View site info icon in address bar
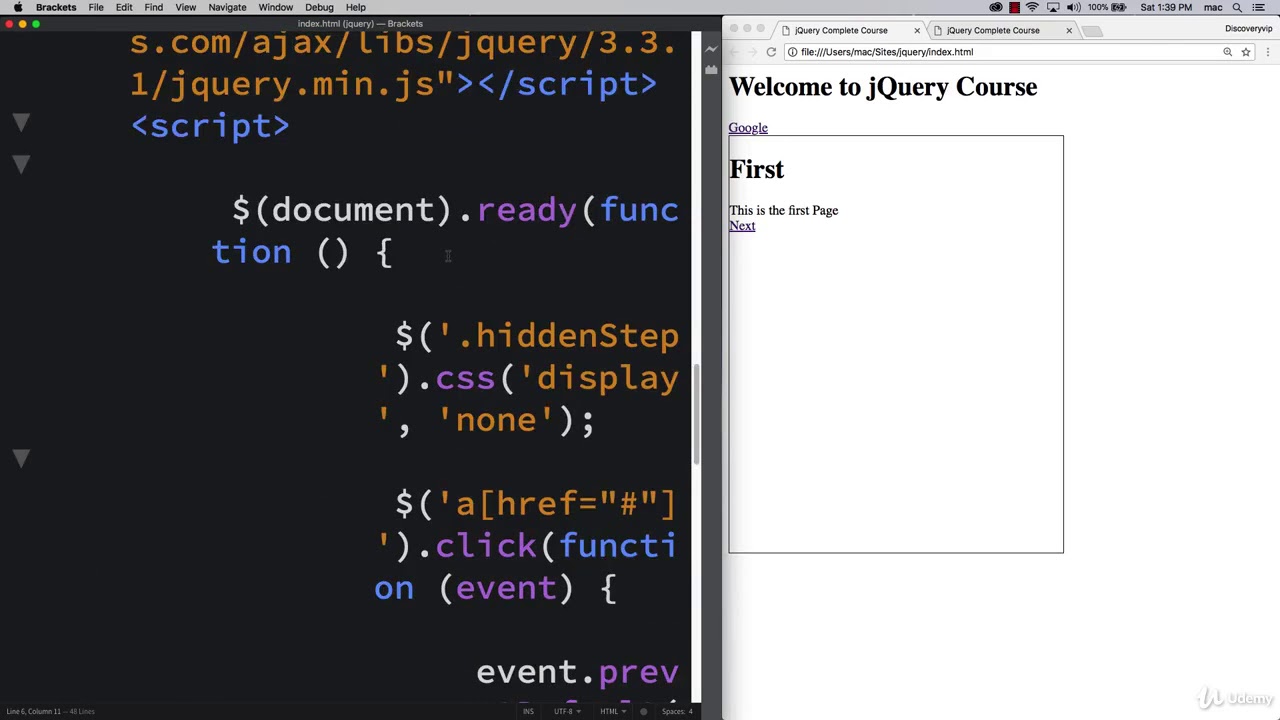 (792, 52)
